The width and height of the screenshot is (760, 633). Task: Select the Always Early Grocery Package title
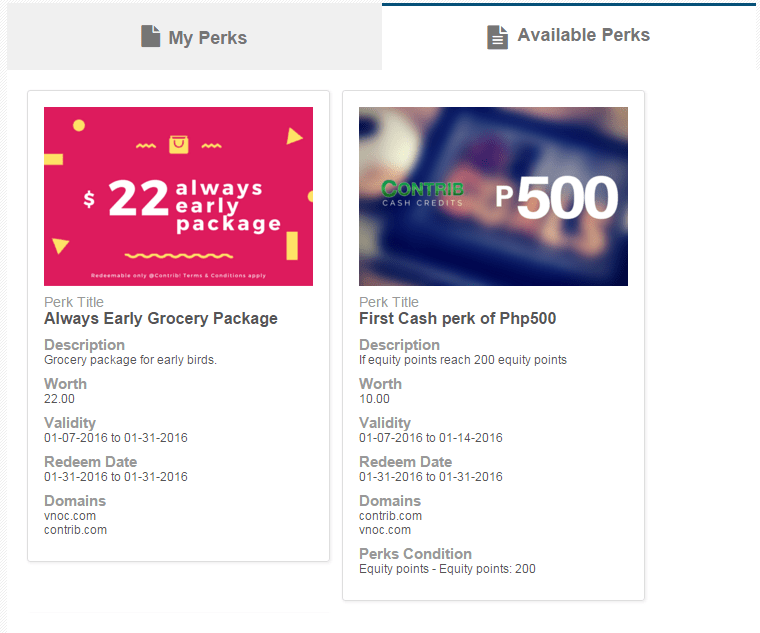click(161, 318)
